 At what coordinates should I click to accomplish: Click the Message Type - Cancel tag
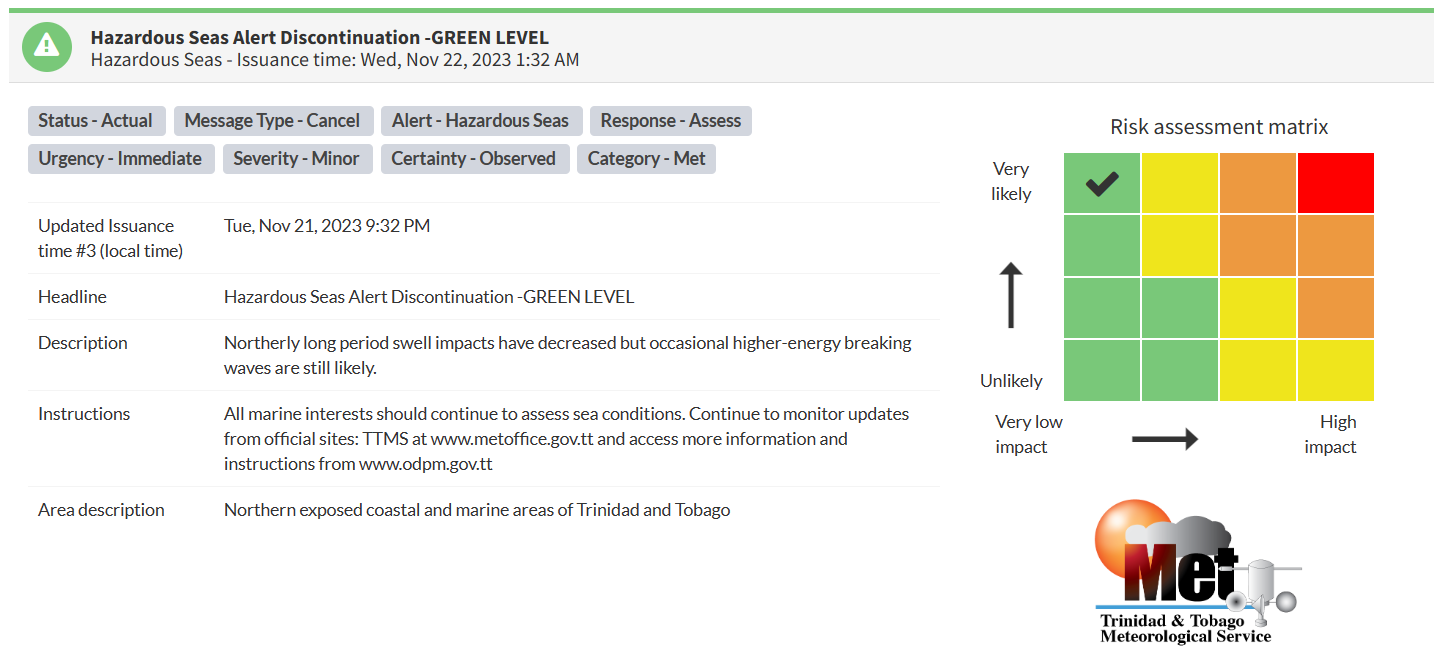click(x=272, y=121)
